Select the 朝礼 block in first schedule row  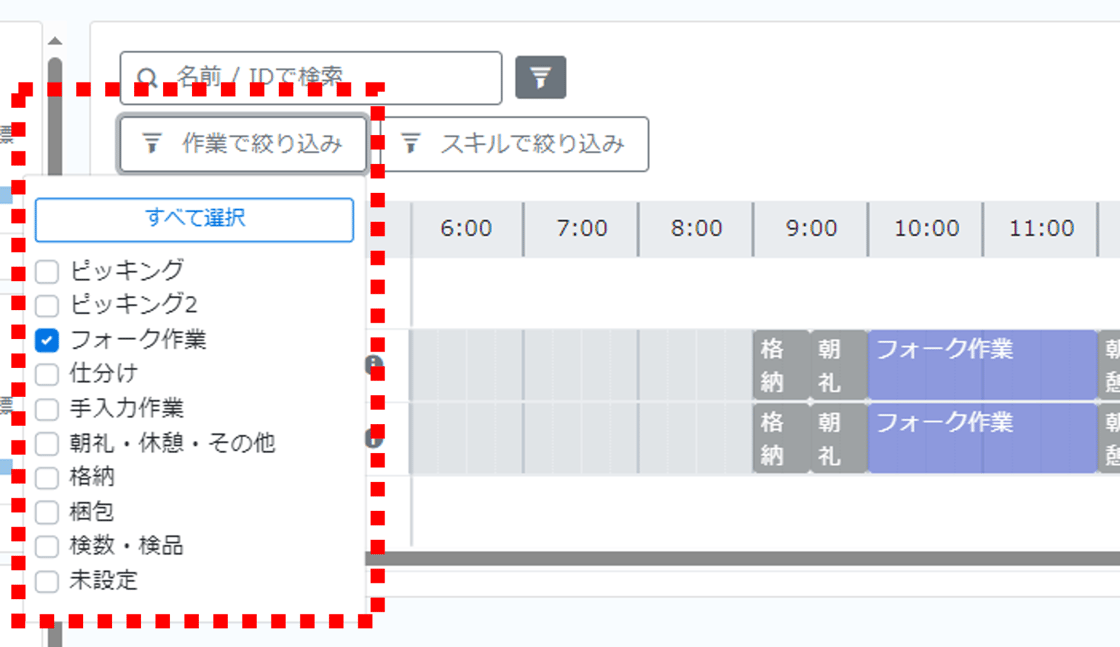(839, 365)
